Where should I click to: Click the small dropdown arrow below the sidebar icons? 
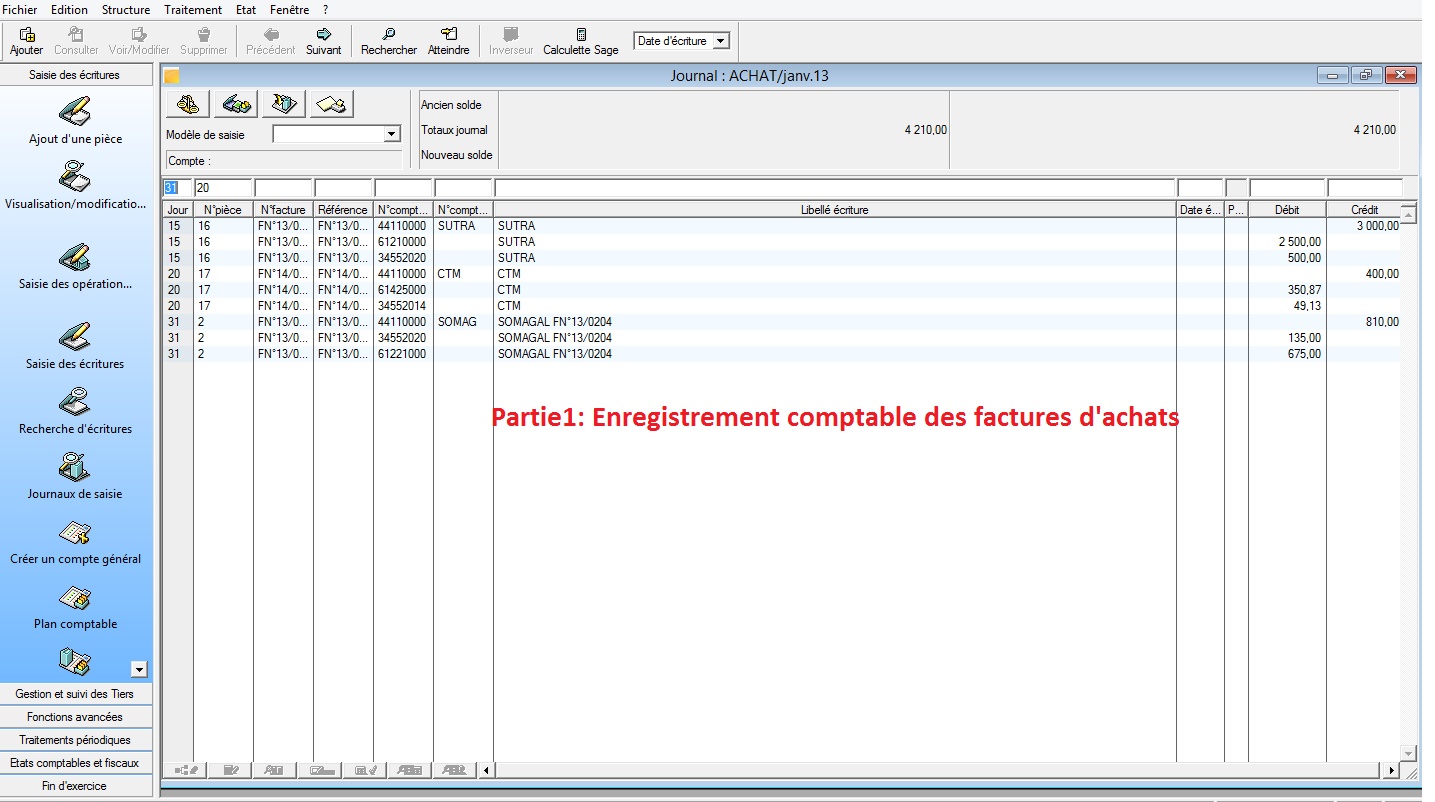coord(140,667)
